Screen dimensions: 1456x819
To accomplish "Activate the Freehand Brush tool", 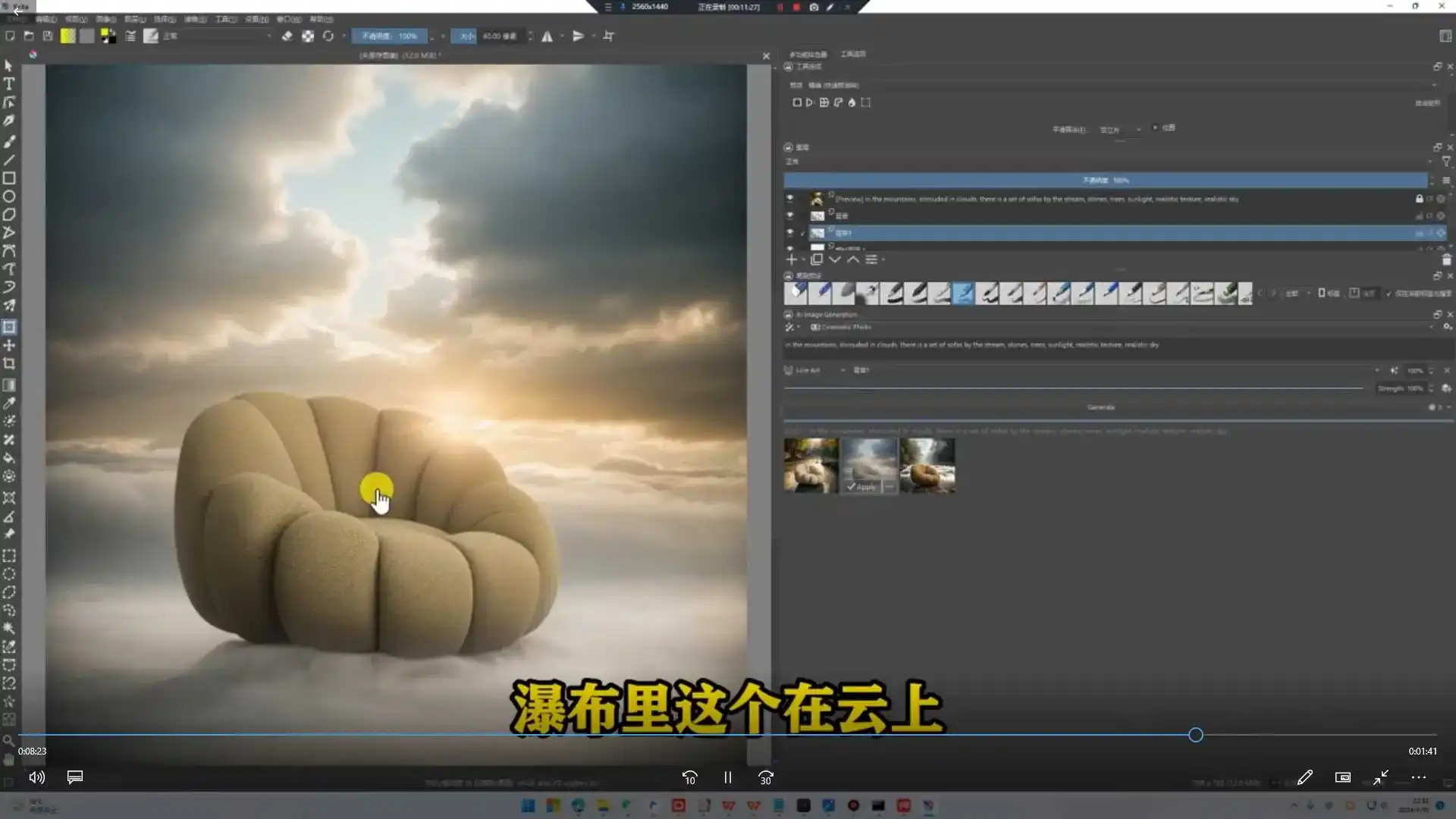I will point(10,141).
